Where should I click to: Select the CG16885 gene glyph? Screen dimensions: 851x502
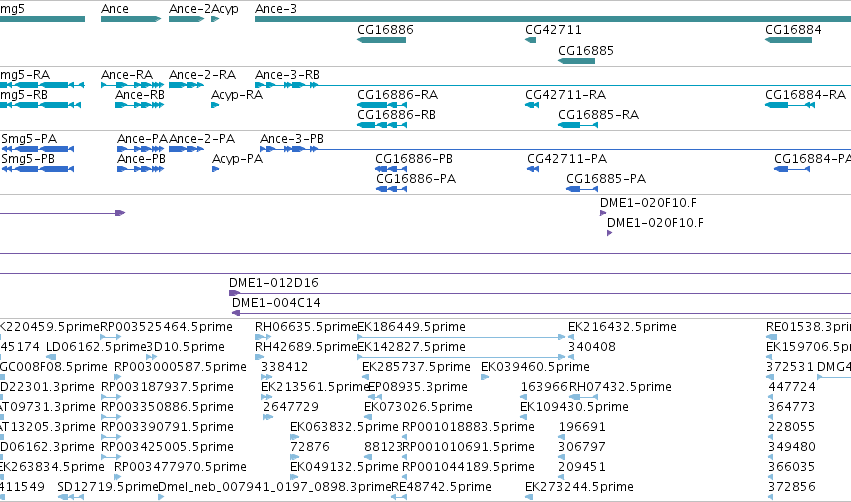576,61
